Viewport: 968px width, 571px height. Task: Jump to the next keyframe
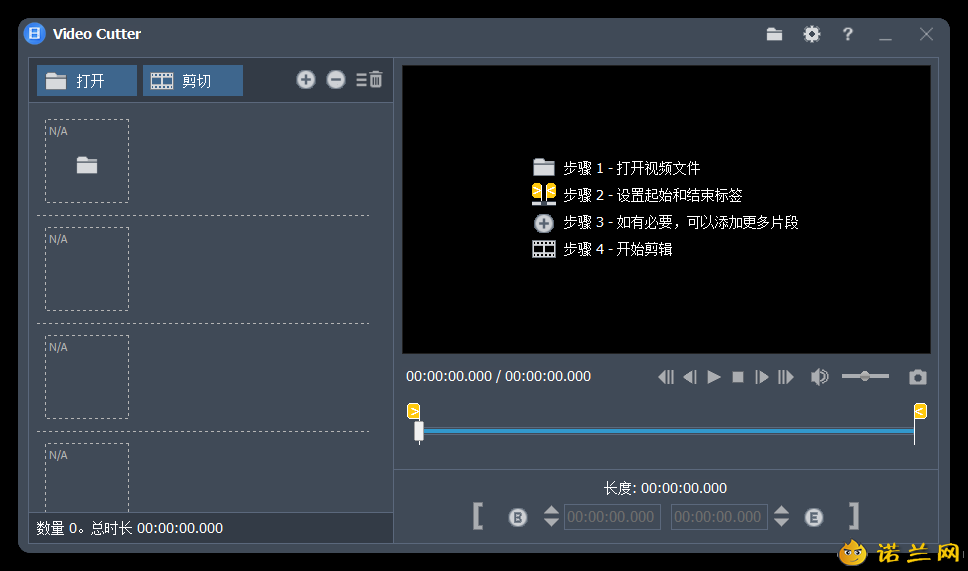click(x=786, y=377)
